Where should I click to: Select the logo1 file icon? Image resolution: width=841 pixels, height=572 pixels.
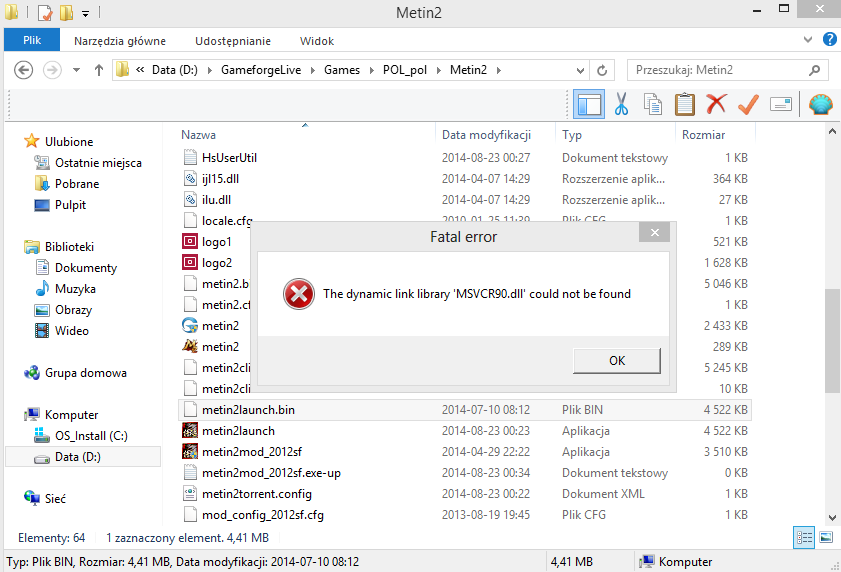tap(190, 241)
